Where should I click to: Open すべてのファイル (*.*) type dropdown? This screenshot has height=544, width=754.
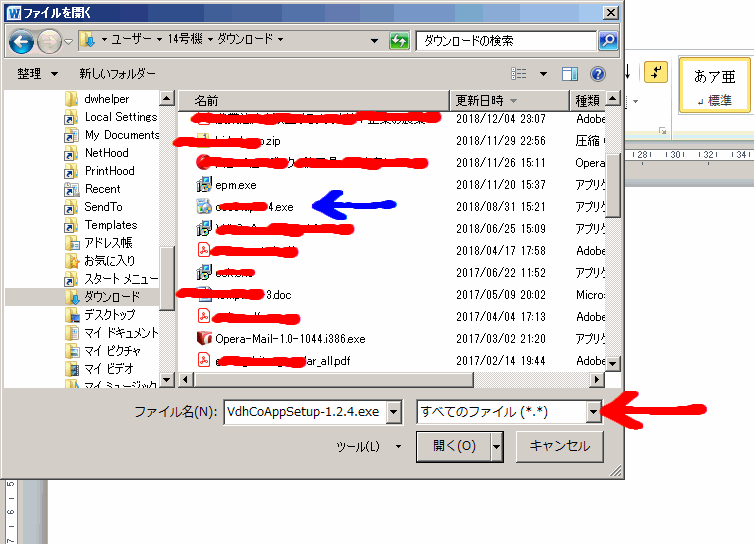point(594,412)
